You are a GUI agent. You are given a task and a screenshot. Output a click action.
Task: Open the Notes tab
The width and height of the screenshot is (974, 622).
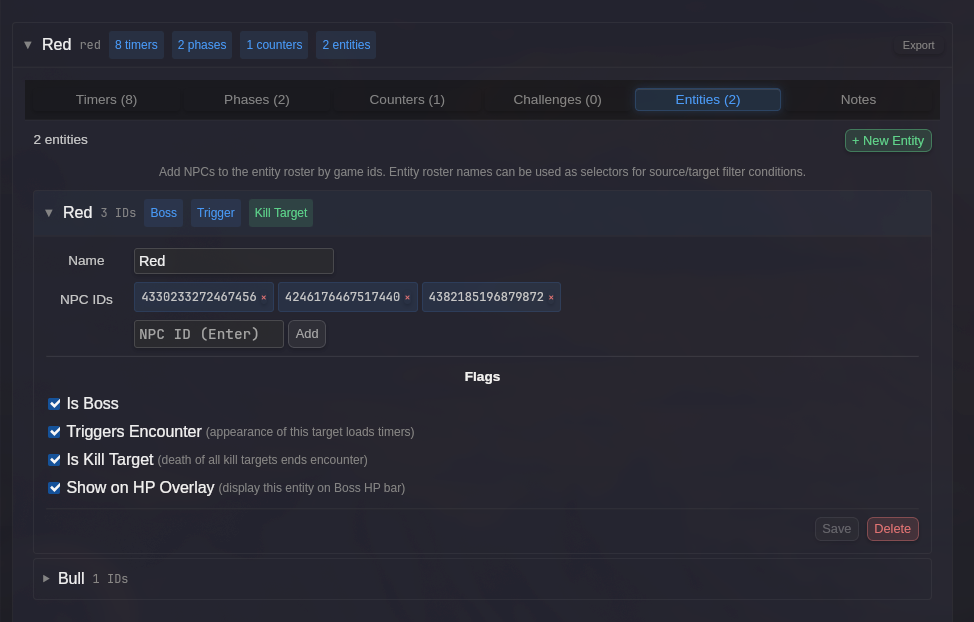coord(858,100)
